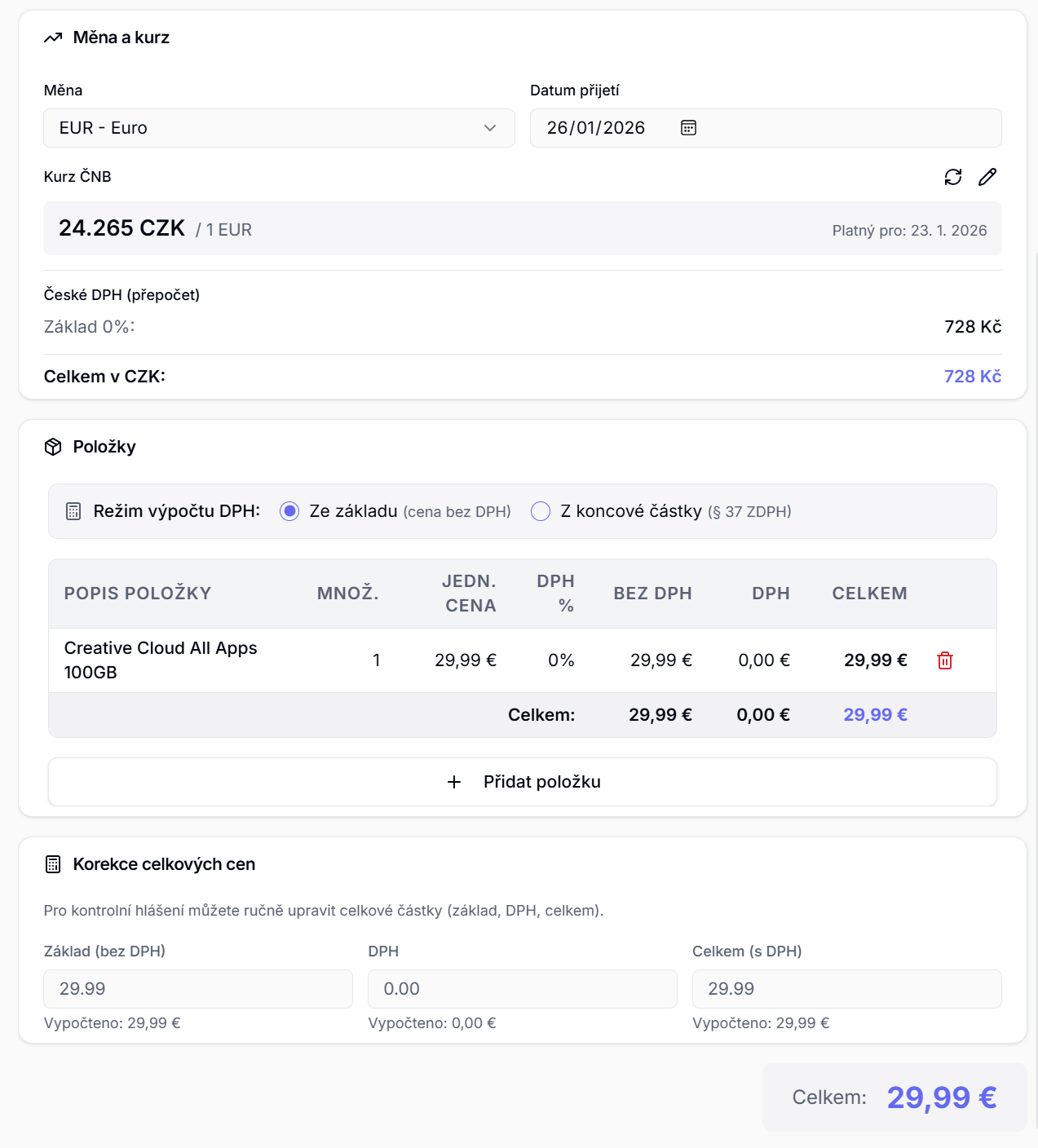The height and width of the screenshot is (1148, 1038).
Task: Select the Ze základu VAT calculation mode
Action: (289, 511)
